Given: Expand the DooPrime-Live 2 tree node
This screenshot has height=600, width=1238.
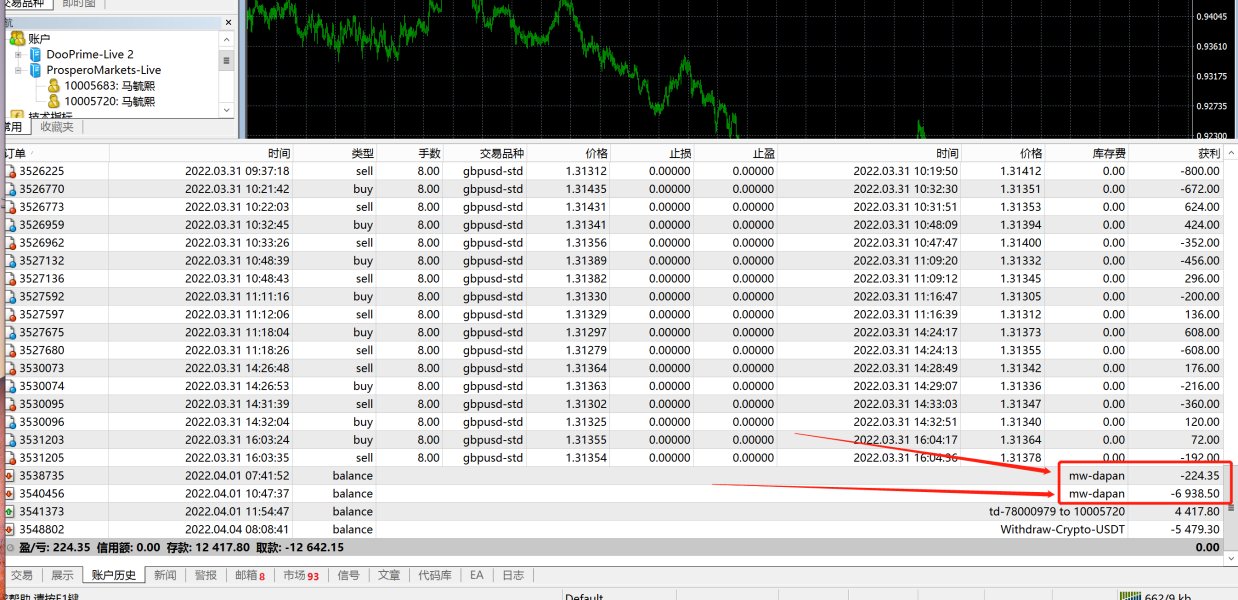Looking at the screenshot, I should pos(19,54).
